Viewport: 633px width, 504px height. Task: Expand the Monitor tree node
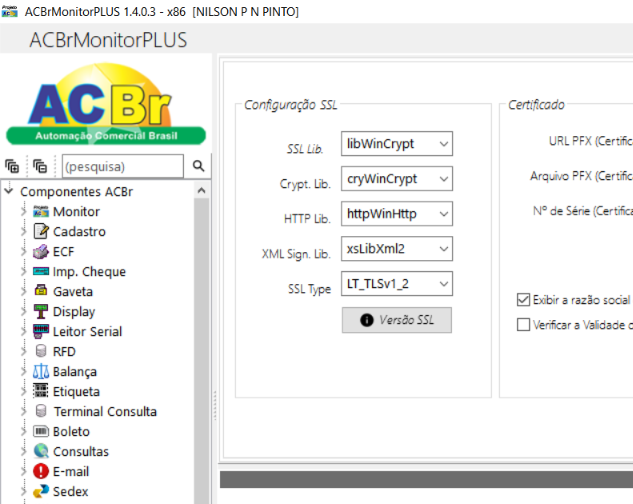[x=23, y=211]
